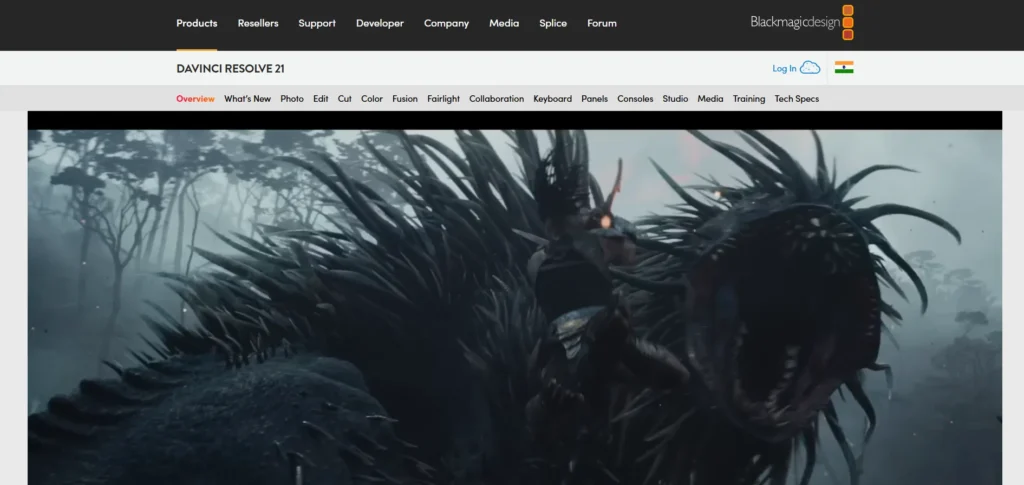Screen dimensions: 1024x485
Task: Open the Fairlight tab
Action: 443,99
